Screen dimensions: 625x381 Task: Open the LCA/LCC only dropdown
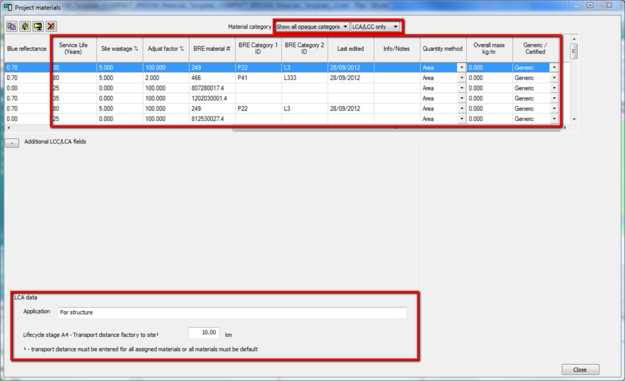375,27
